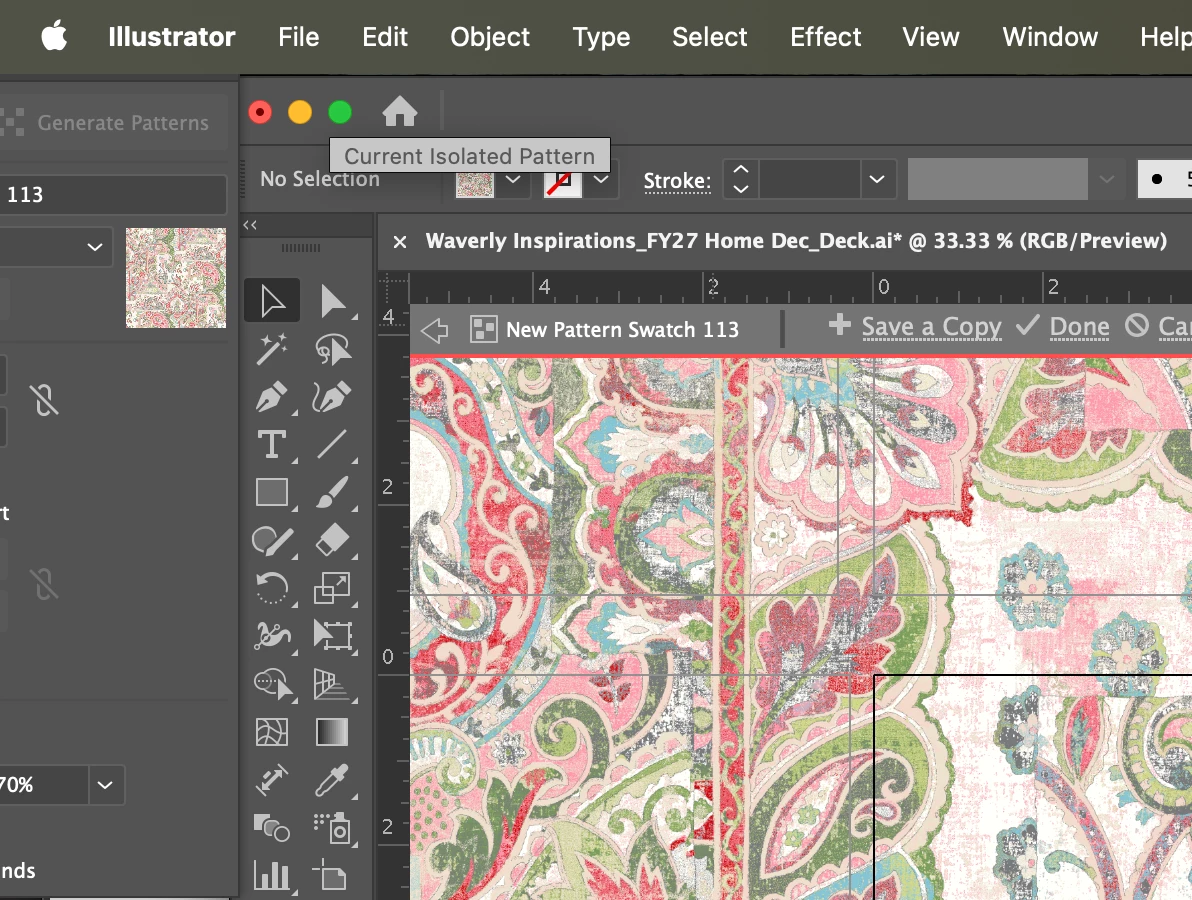Select the Shaper tool
Screen dimensions: 1192x900
pyautogui.click(x=272, y=540)
